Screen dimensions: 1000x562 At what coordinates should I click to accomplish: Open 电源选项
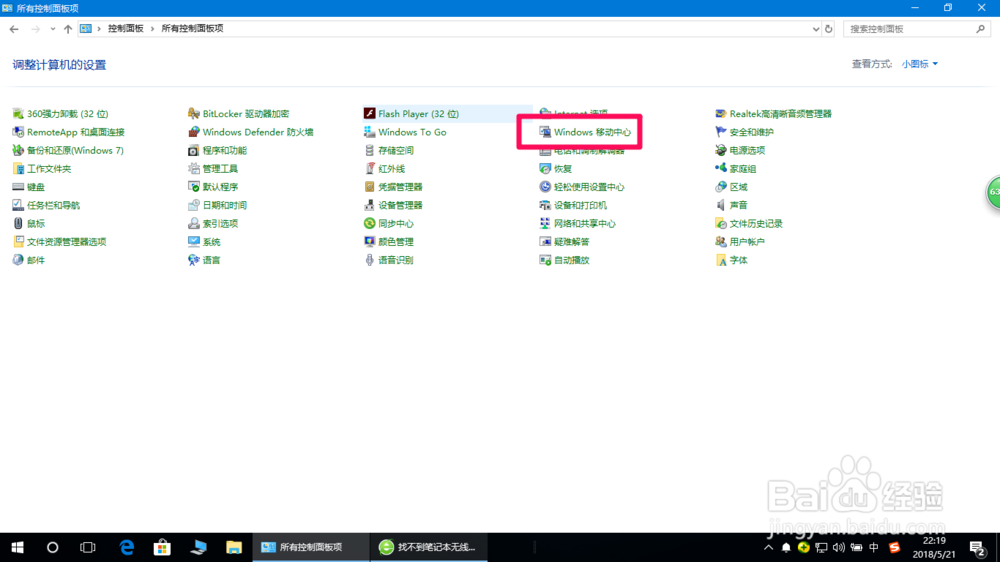tap(740, 151)
